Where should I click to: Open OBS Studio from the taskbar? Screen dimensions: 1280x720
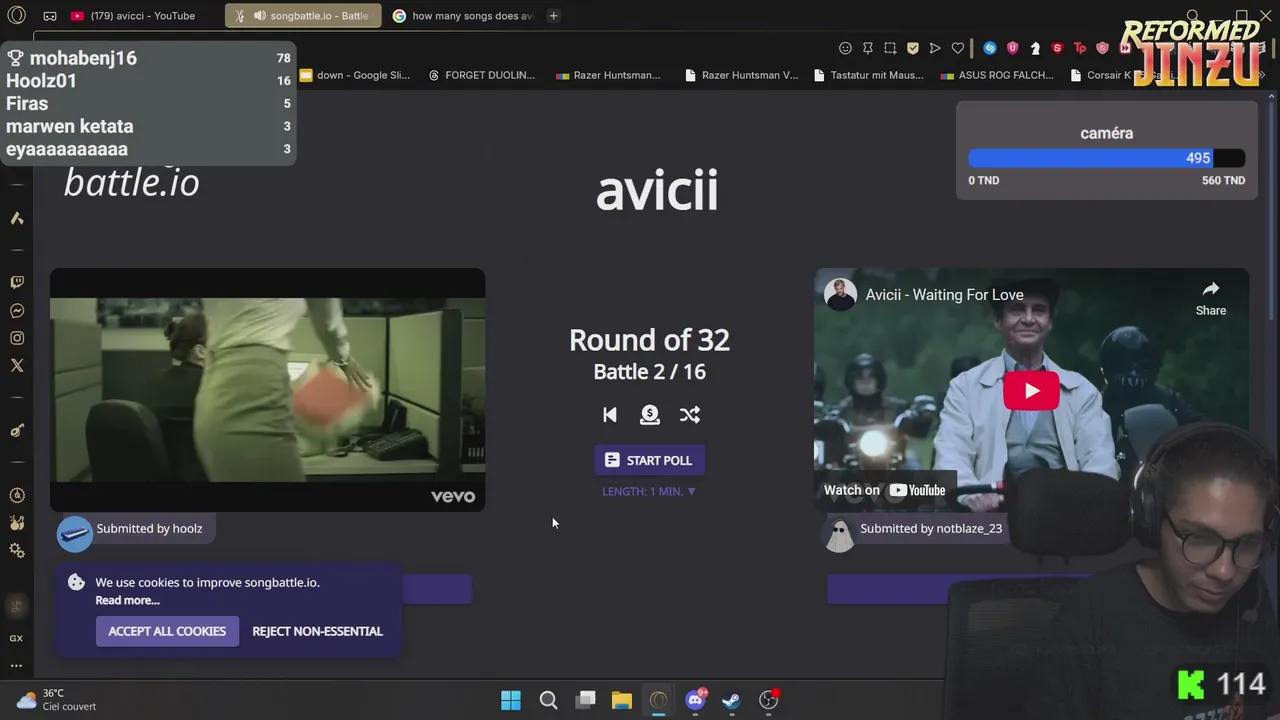tap(768, 700)
